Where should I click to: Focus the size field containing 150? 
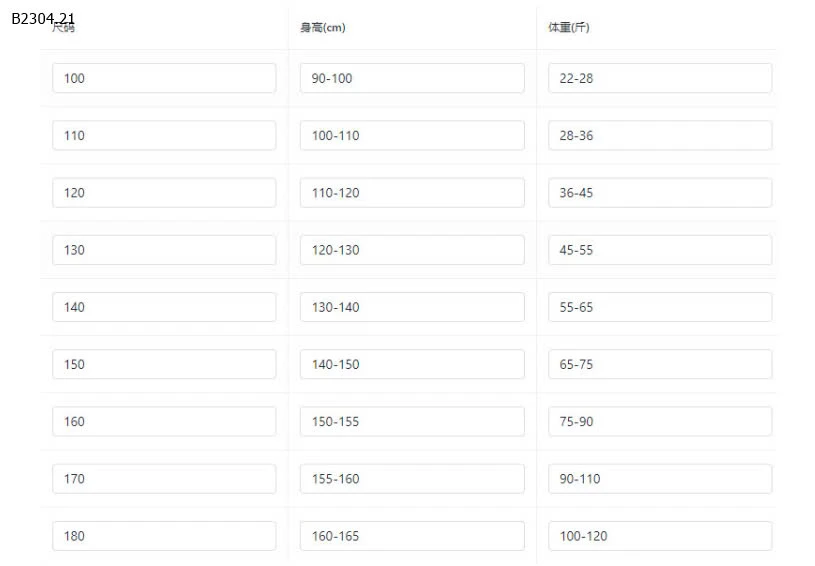(164, 364)
